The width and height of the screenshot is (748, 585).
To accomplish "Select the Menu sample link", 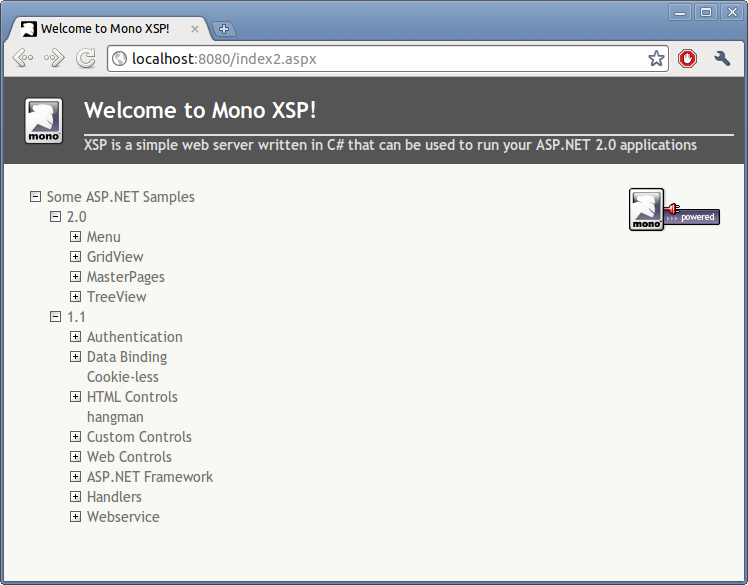I will (x=104, y=237).
